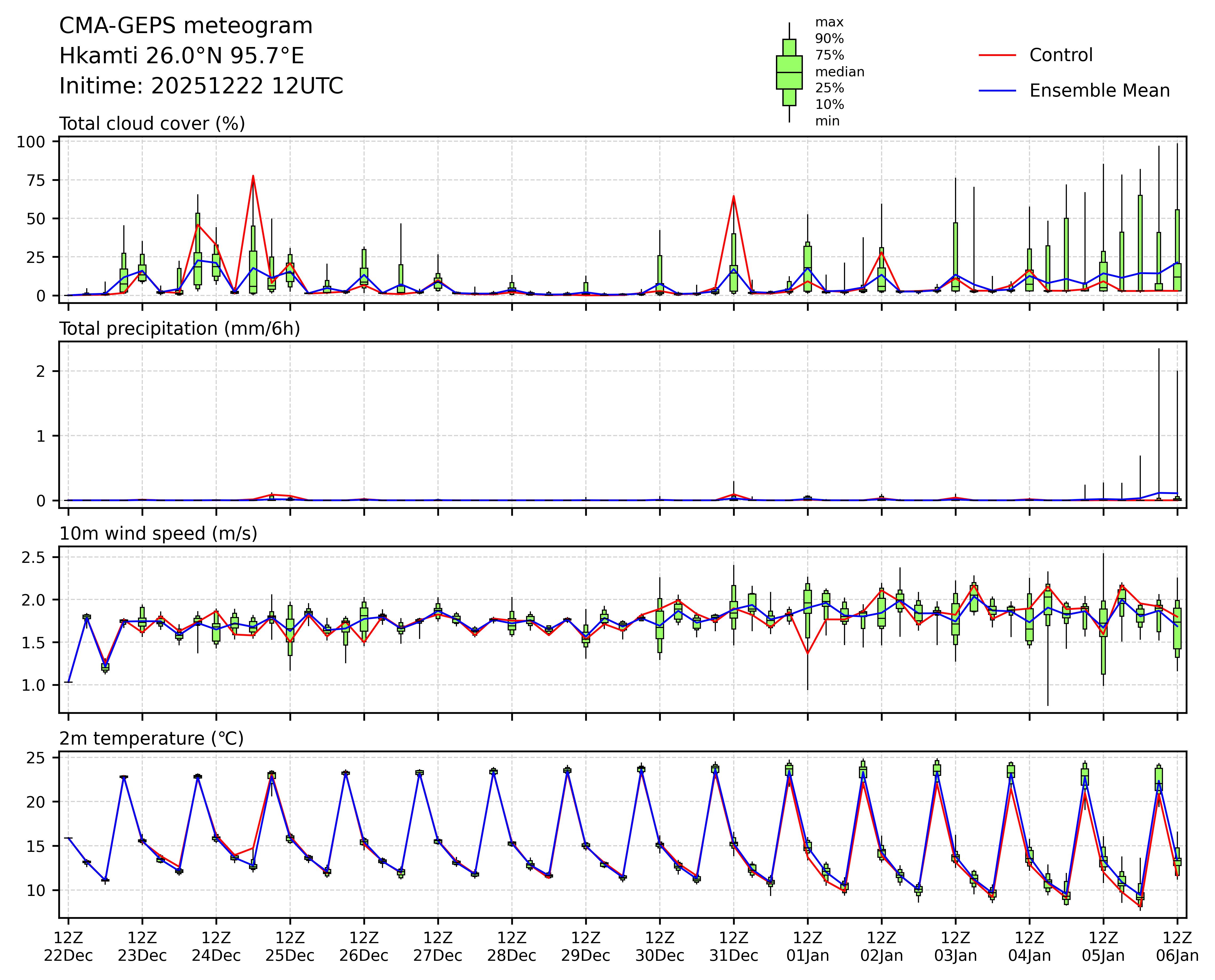
Task: Click the 10m wind speed panel title
Action: pyautogui.click(x=158, y=534)
